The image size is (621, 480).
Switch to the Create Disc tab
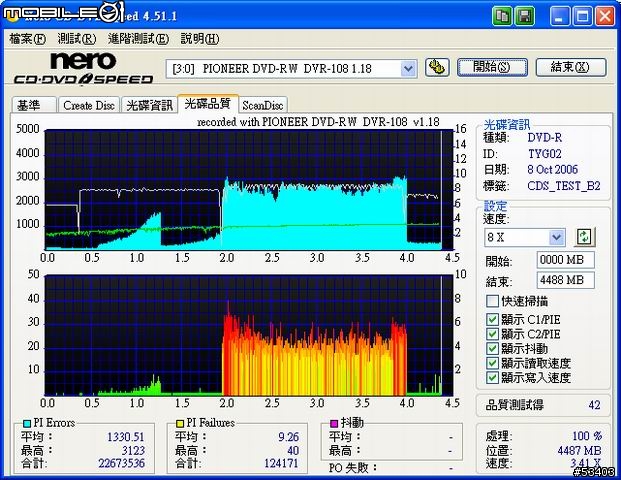[89, 105]
